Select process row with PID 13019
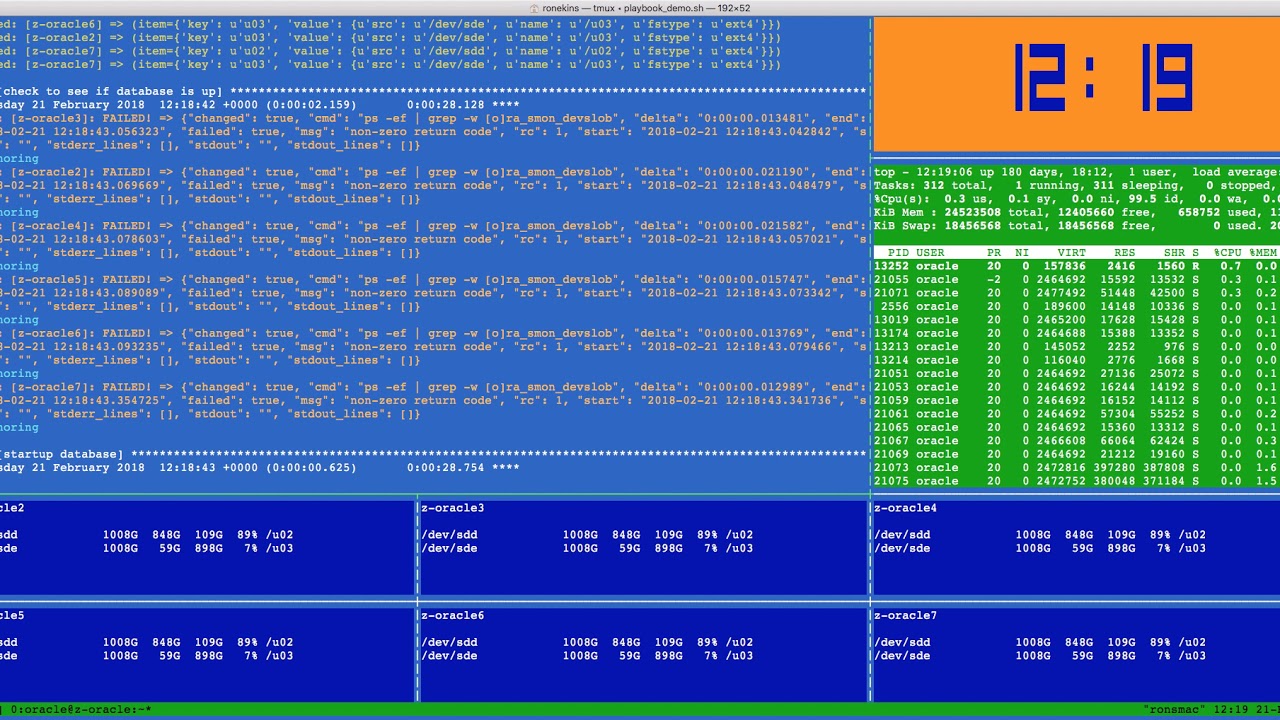 (1077, 320)
